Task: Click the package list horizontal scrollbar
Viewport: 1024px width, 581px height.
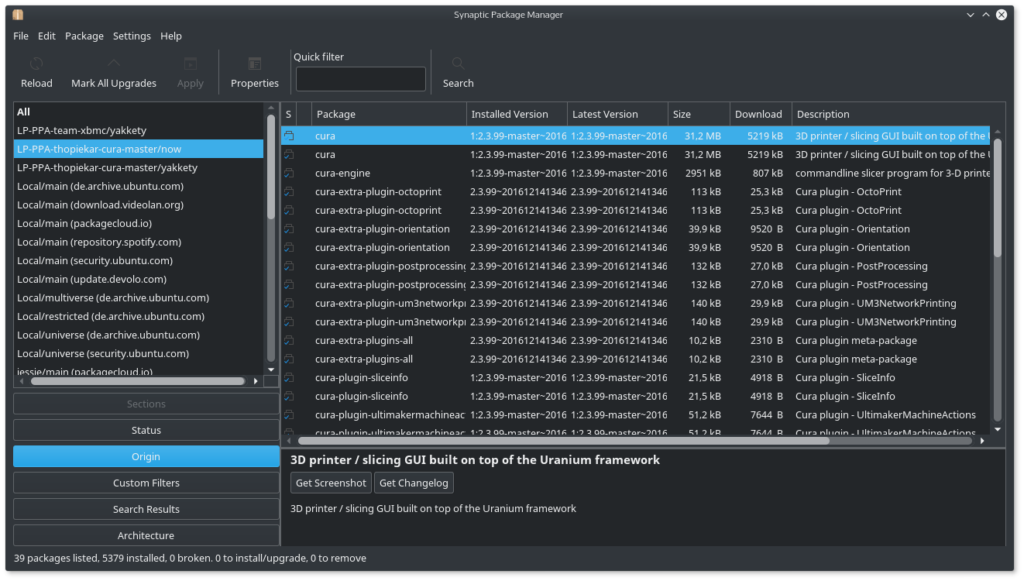Action: (x=563, y=441)
